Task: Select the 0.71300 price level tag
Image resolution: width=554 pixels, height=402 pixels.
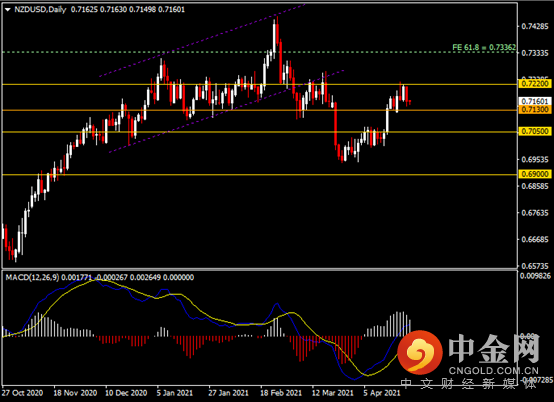Action: point(535,110)
